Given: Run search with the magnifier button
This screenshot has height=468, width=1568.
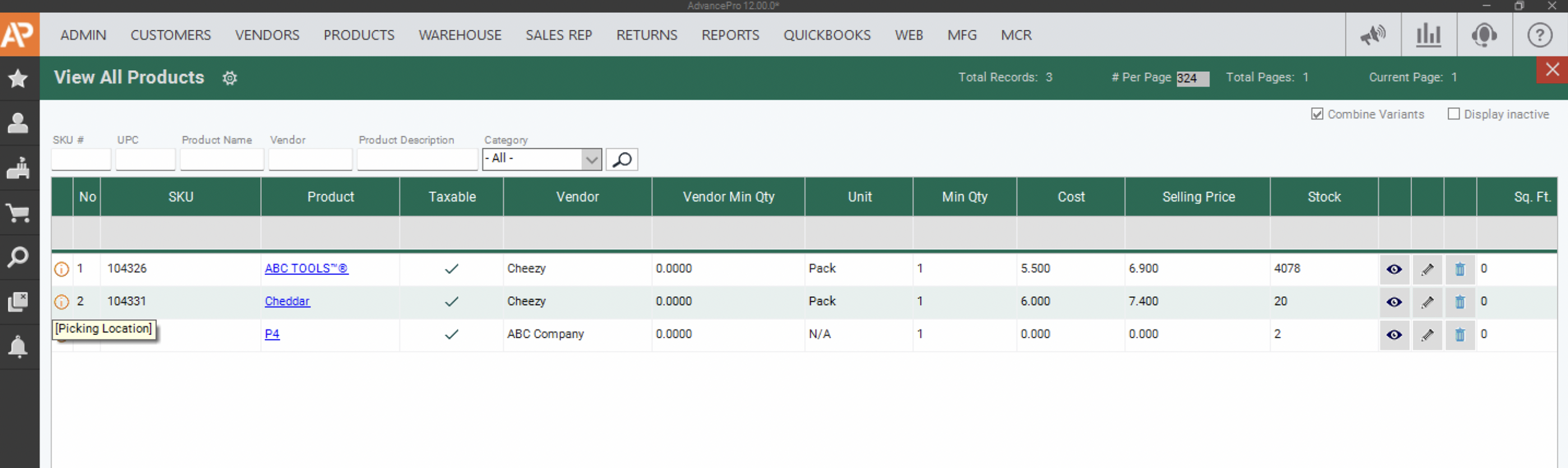Looking at the screenshot, I should click(622, 160).
